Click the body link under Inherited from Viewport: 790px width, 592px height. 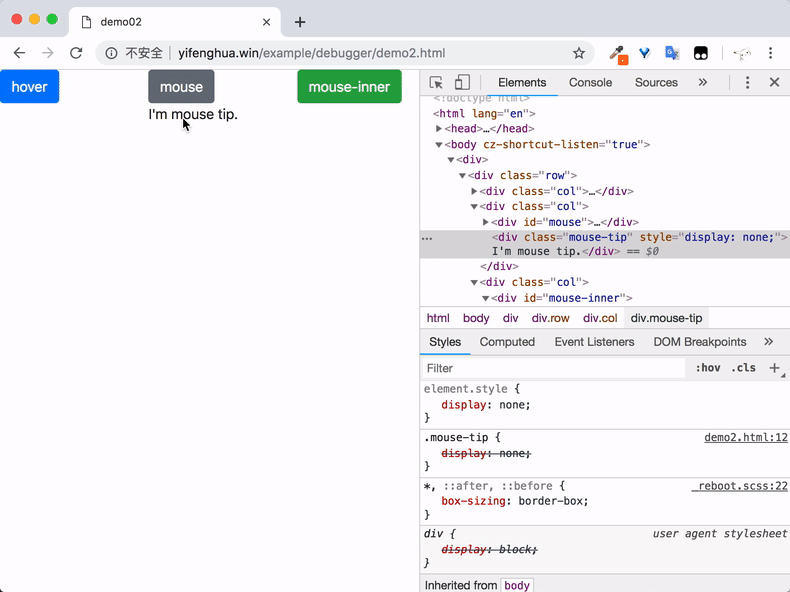pos(517,585)
